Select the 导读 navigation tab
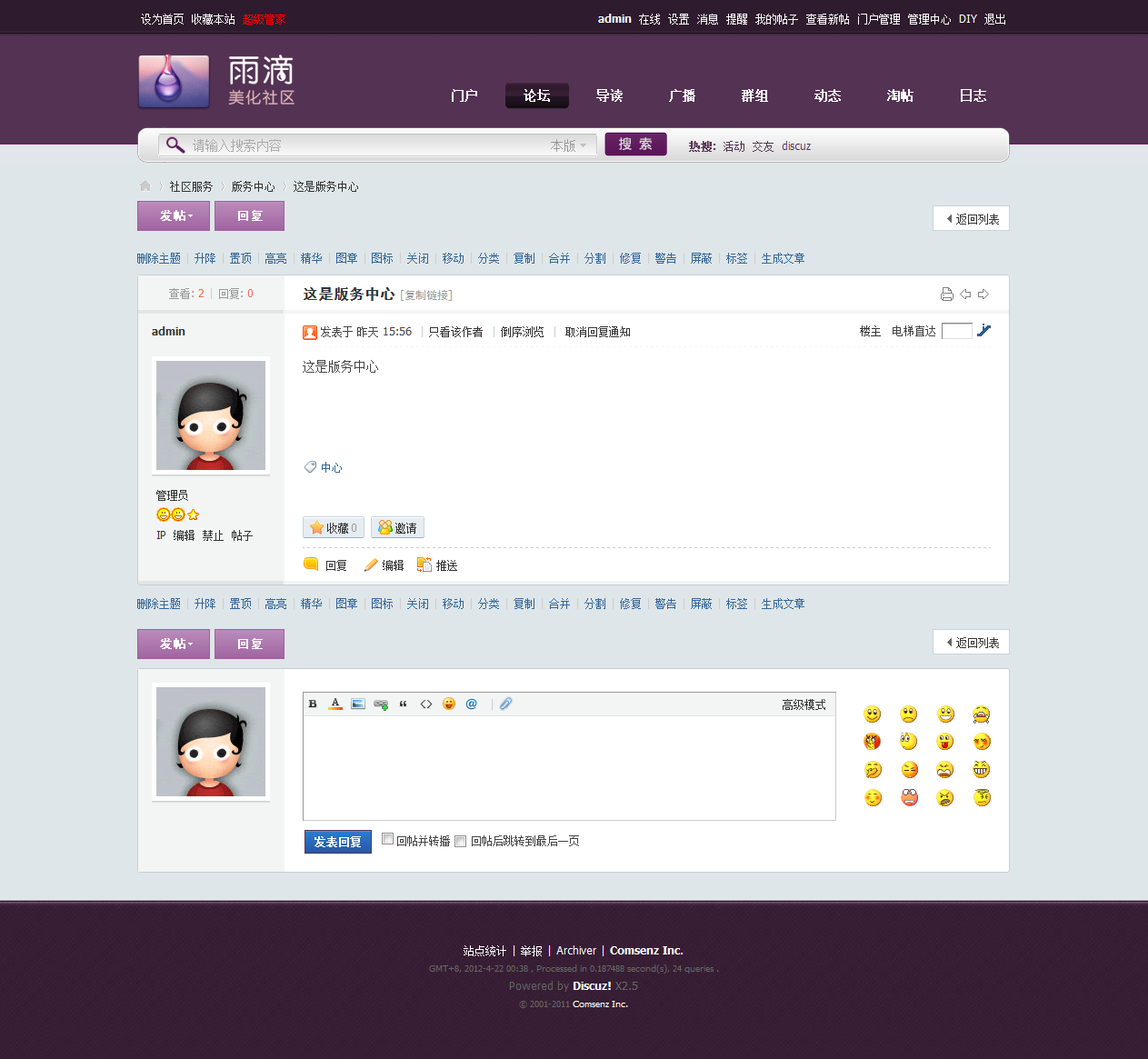The height and width of the screenshot is (1059, 1148). click(x=610, y=95)
